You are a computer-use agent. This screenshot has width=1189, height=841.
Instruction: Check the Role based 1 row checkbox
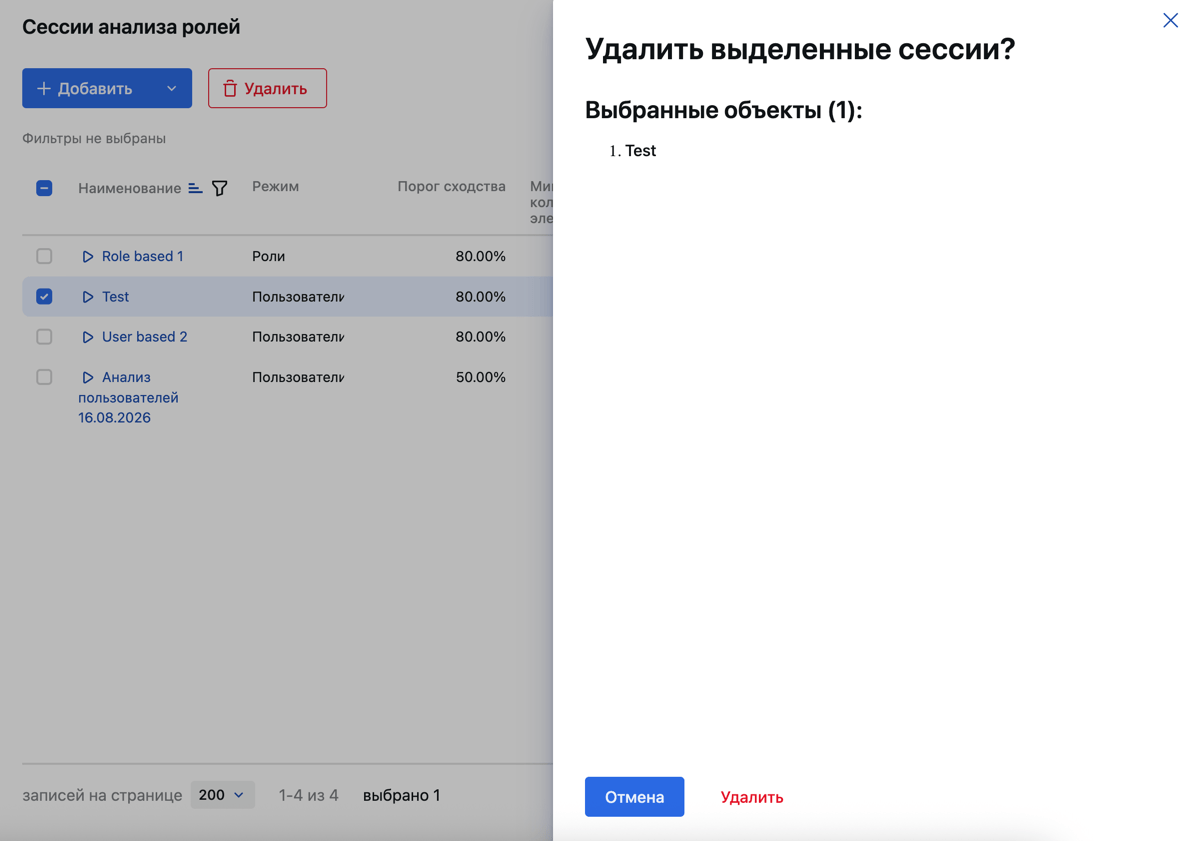click(44, 256)
